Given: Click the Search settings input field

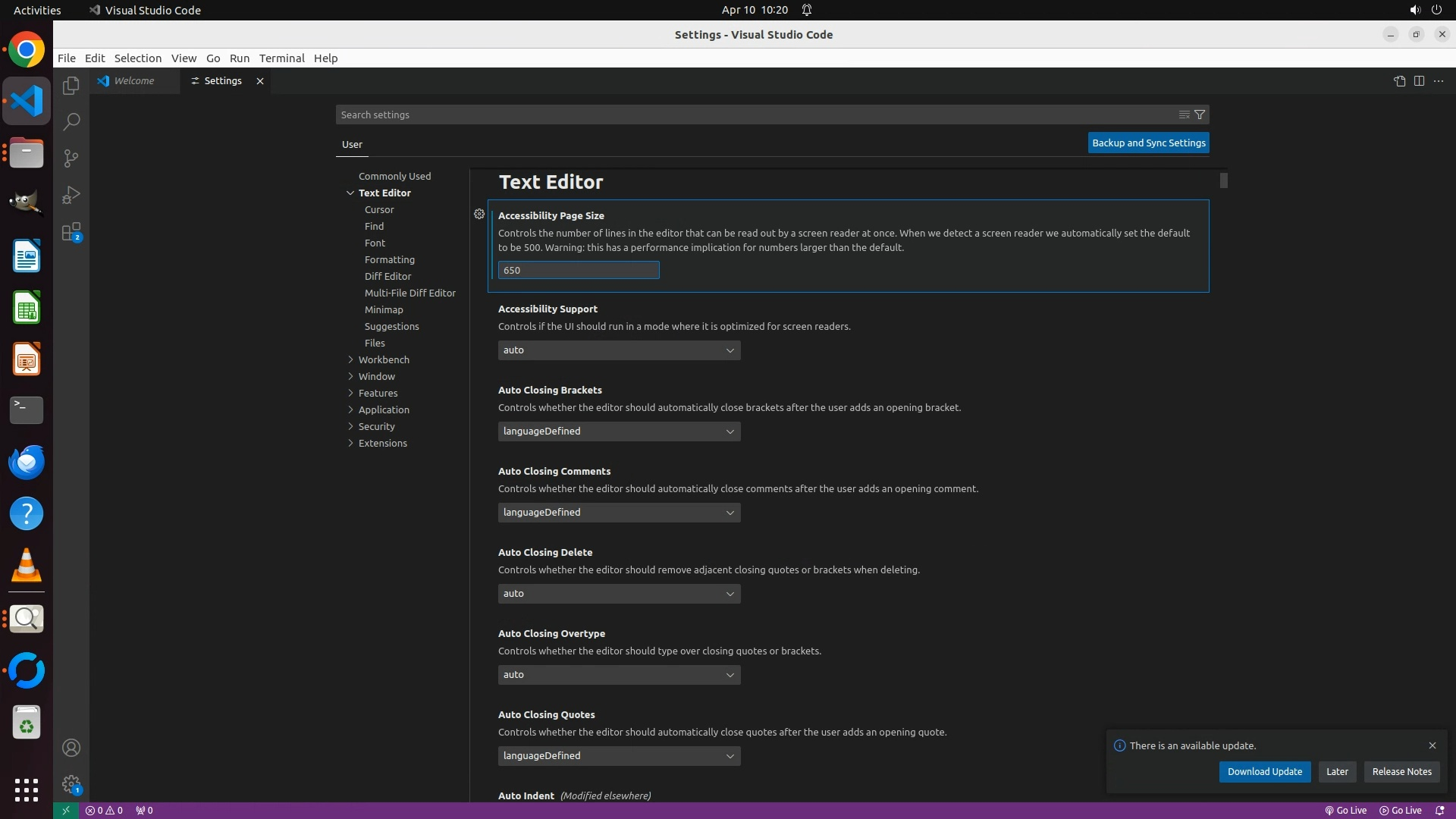Looking at the screenshot, I should [x=751, y=115].
